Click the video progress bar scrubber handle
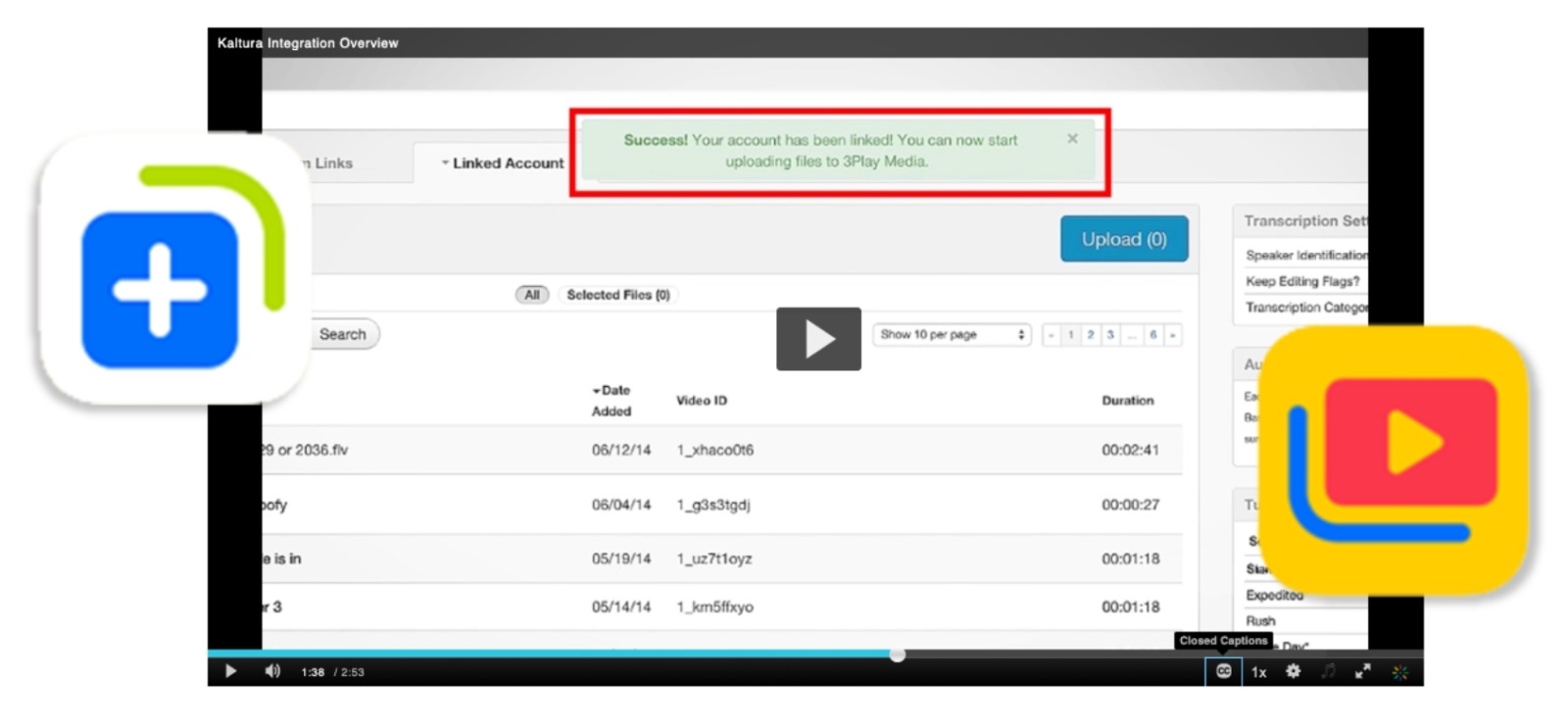The height and width of the screenshot is (724, 1568). pos(897,654)
